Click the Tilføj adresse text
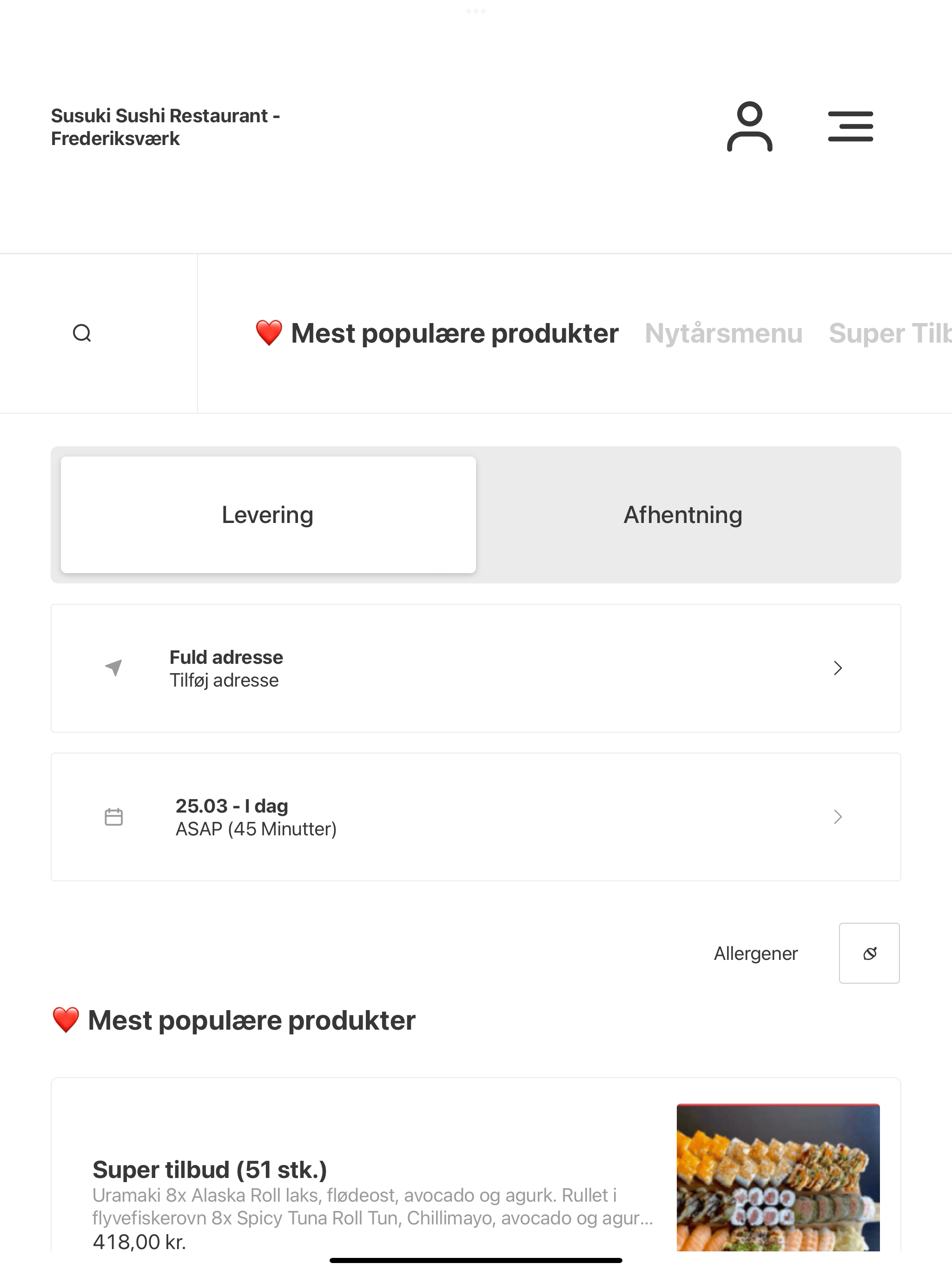The width and height of the screenshot is (952, 1270). [x=224, y=681]
